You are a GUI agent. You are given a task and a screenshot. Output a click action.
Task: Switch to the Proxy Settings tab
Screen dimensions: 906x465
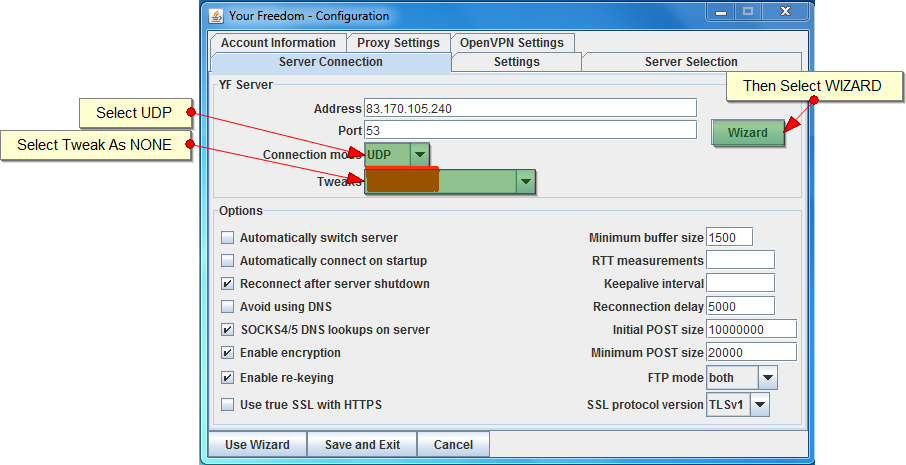[398, 43]
